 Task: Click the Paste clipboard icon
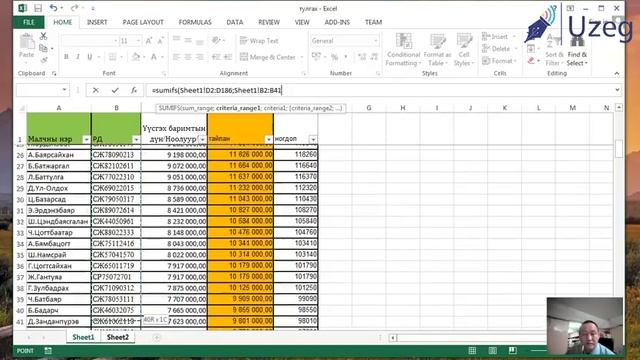pos(27,42)
